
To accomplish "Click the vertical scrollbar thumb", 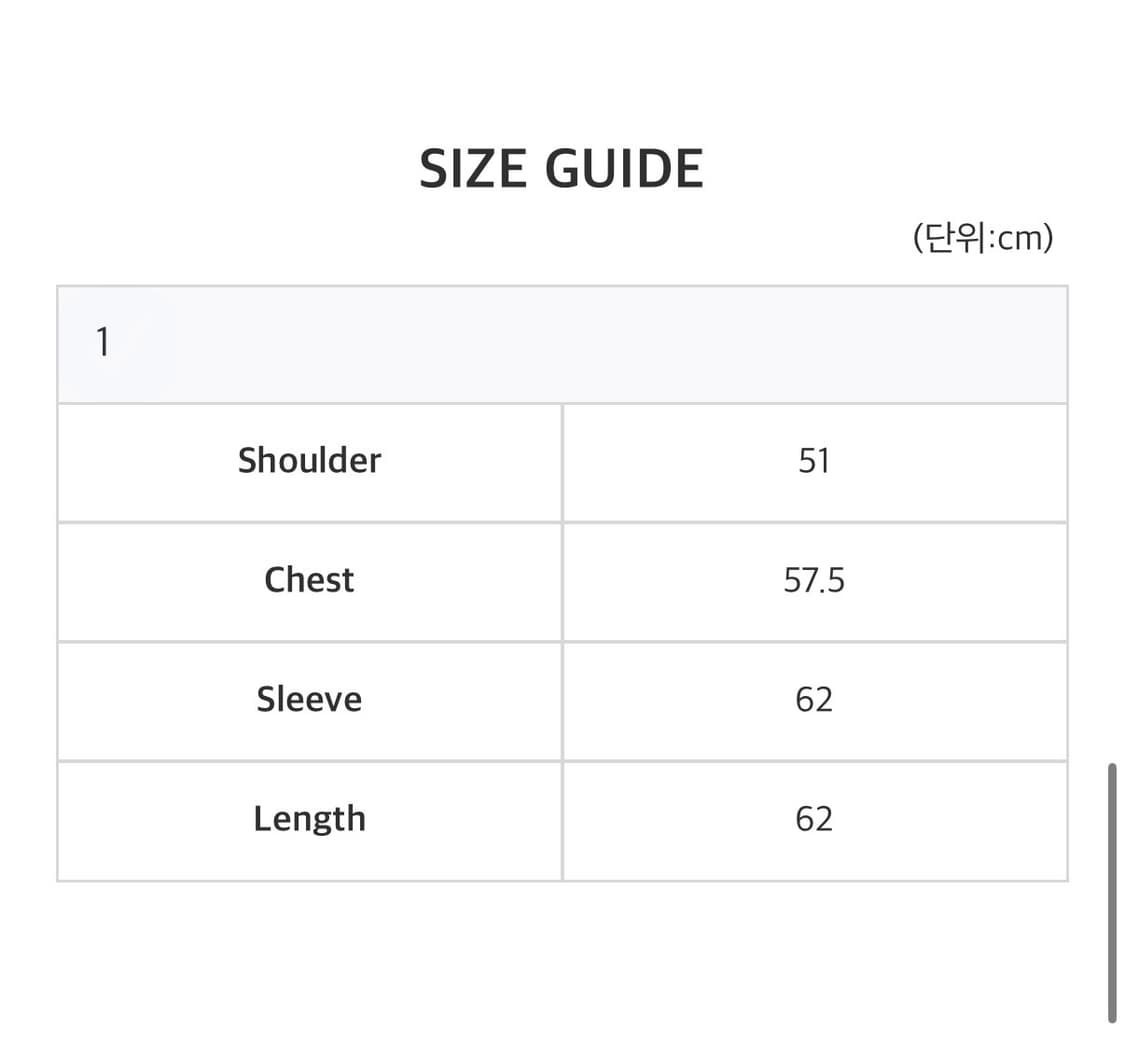I will point(1112,893).
